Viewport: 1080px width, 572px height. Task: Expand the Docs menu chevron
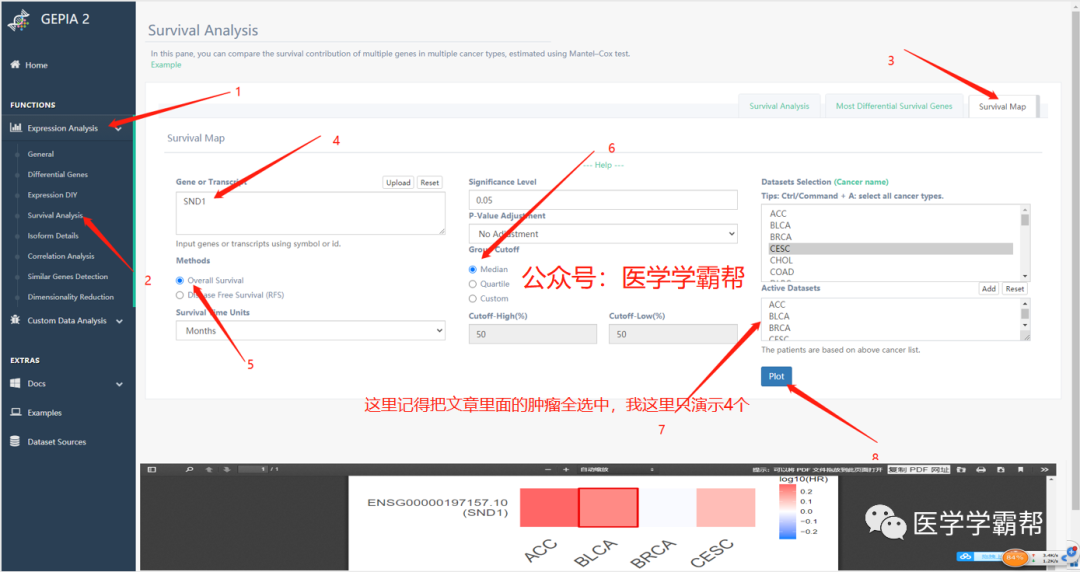point(119,384)
